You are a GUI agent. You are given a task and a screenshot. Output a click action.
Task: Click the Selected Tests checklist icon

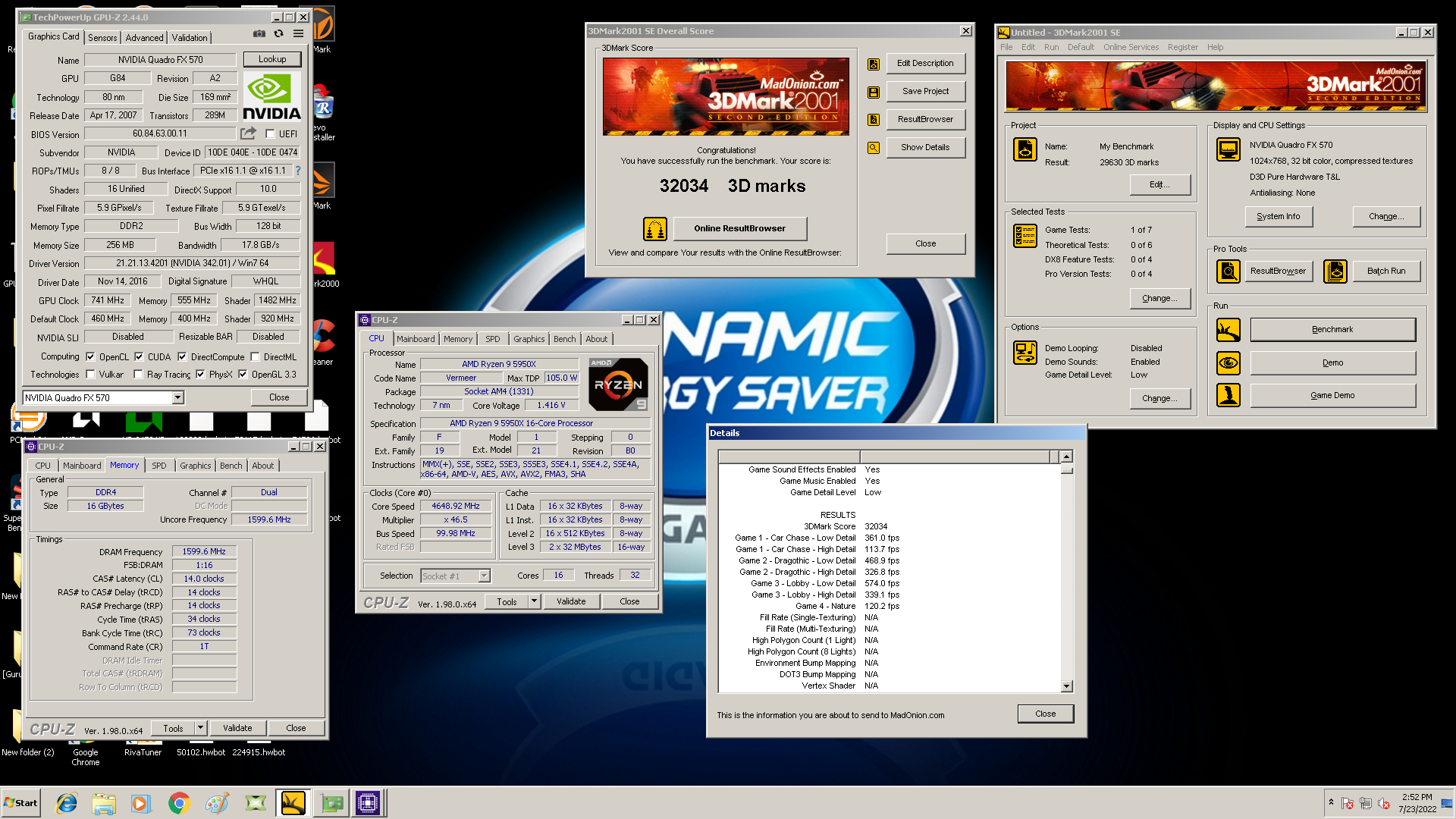tap(1025, 236)
